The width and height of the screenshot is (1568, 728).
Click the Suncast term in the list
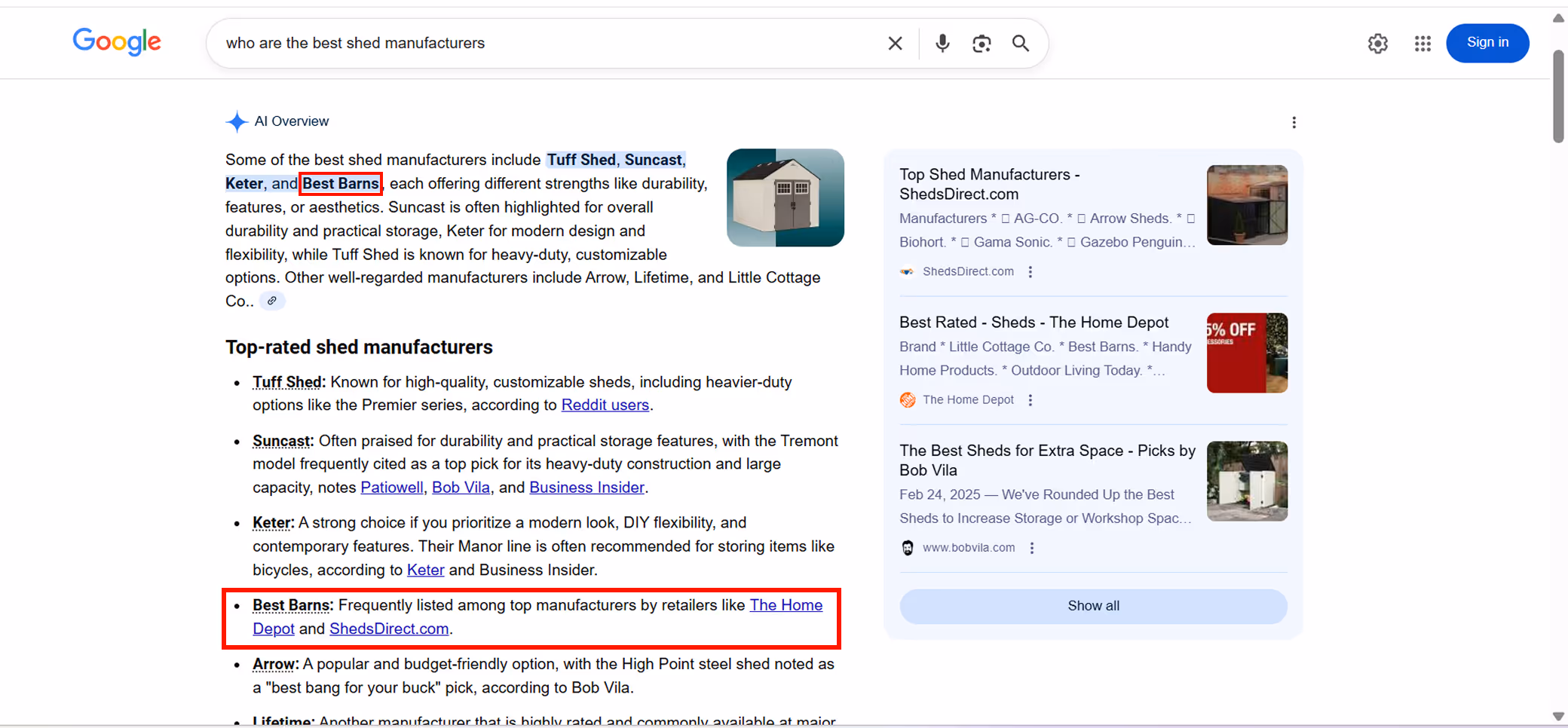click(x=281, y=441)
